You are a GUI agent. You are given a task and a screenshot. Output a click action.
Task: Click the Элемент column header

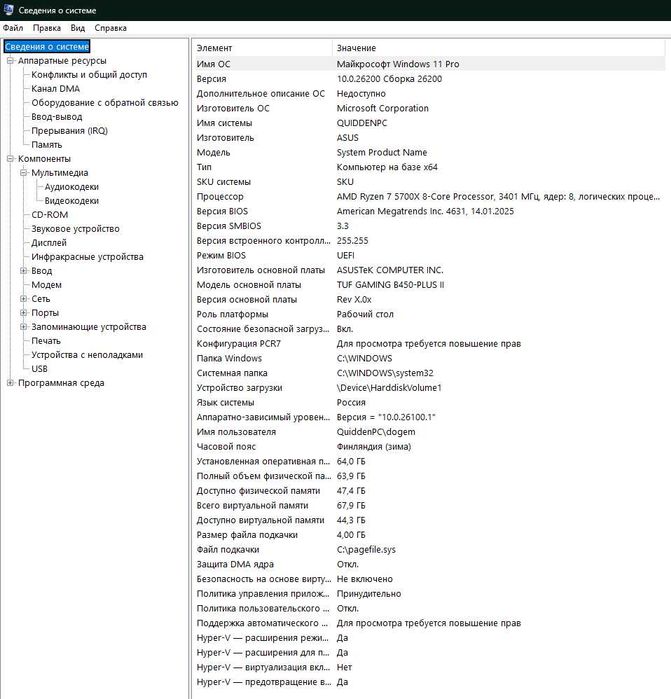click(262, 48)
